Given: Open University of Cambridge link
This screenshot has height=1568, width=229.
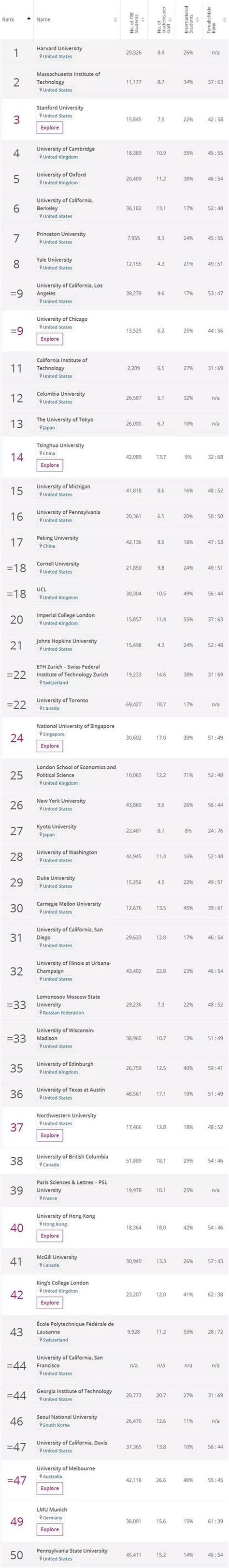Looking at the screenshot, I should click(x=66, y=149).
